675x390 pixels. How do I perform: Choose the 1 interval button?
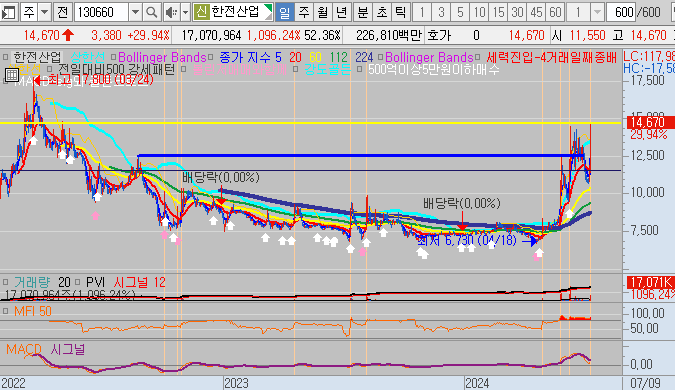tap(422, 12)
